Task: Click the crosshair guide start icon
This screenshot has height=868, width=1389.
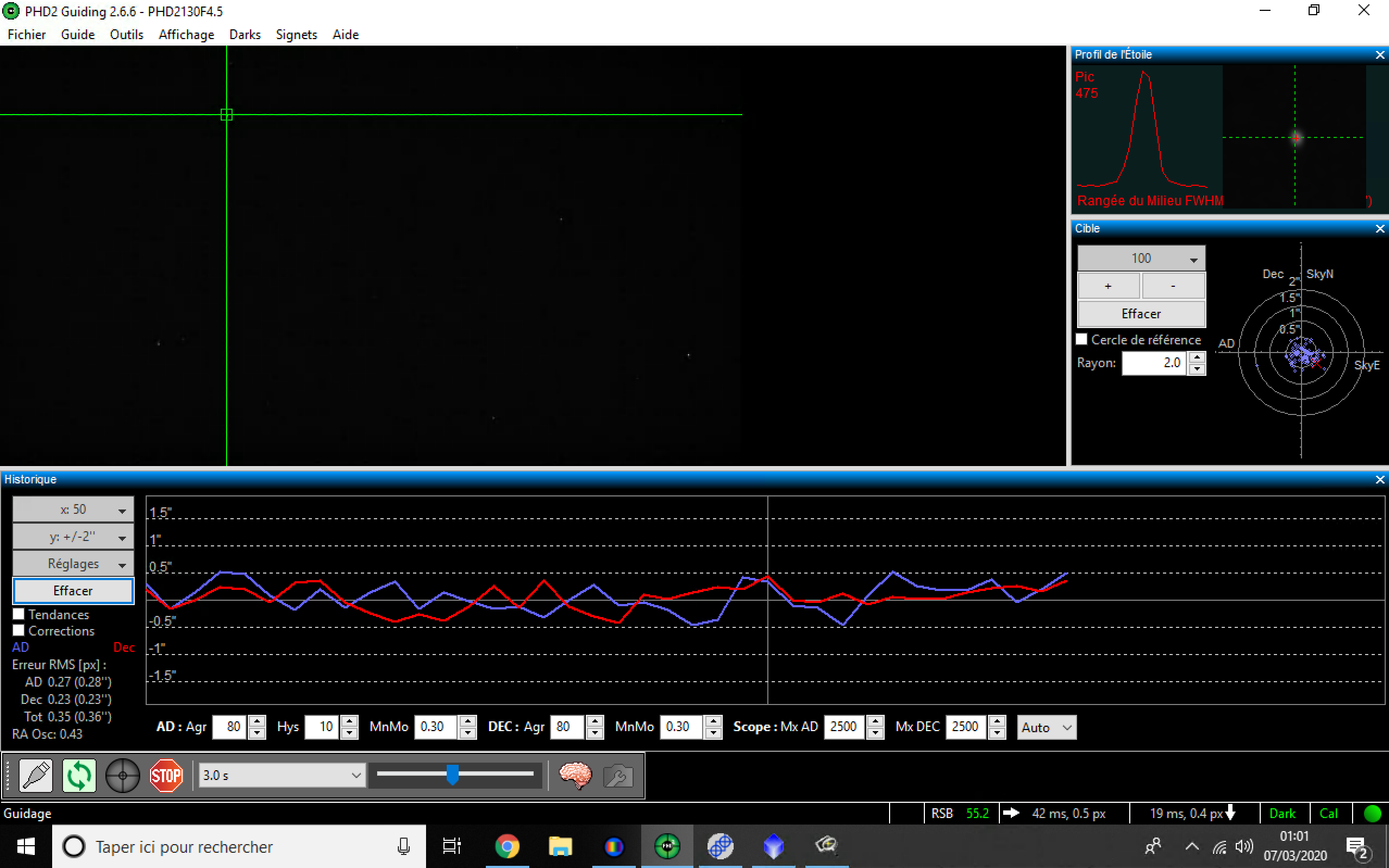Action: pyautogui.click(x=122, y=776)
